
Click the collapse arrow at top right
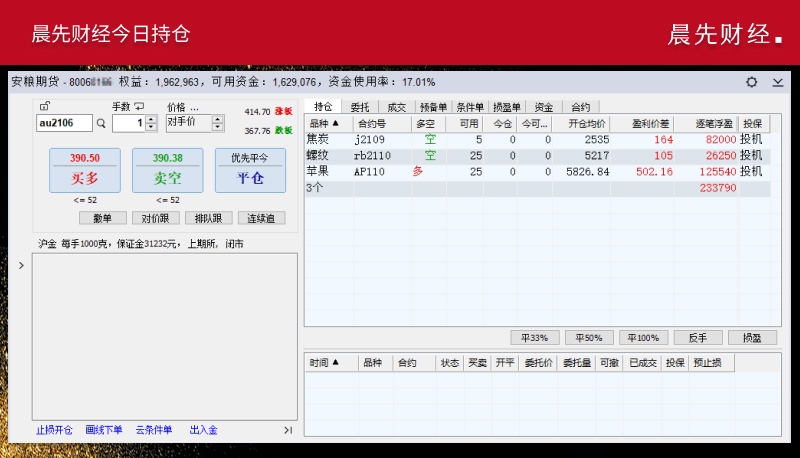pos(778,82)
